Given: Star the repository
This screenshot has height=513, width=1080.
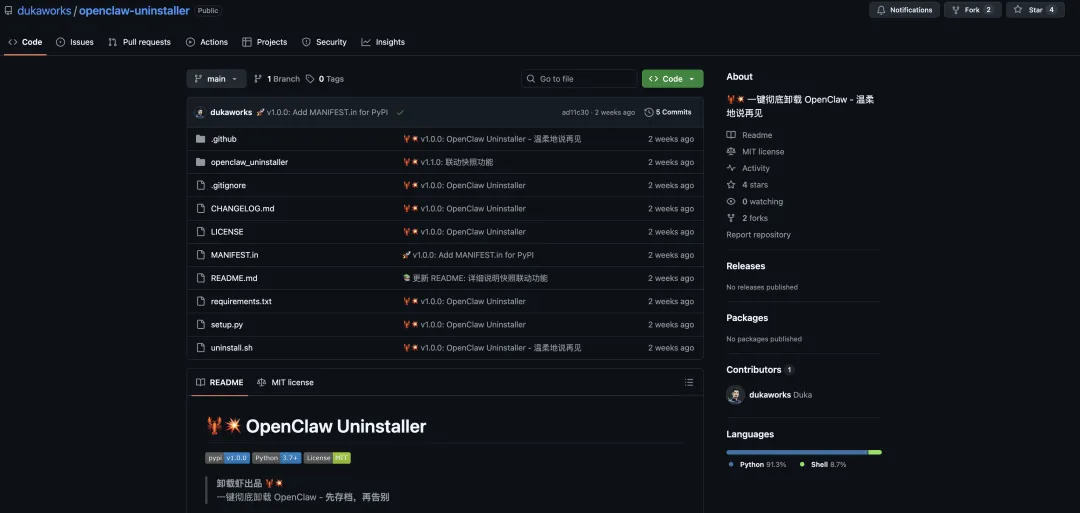Looking at the screenshot, I should pyautogui.click(x=1035, y=10).
